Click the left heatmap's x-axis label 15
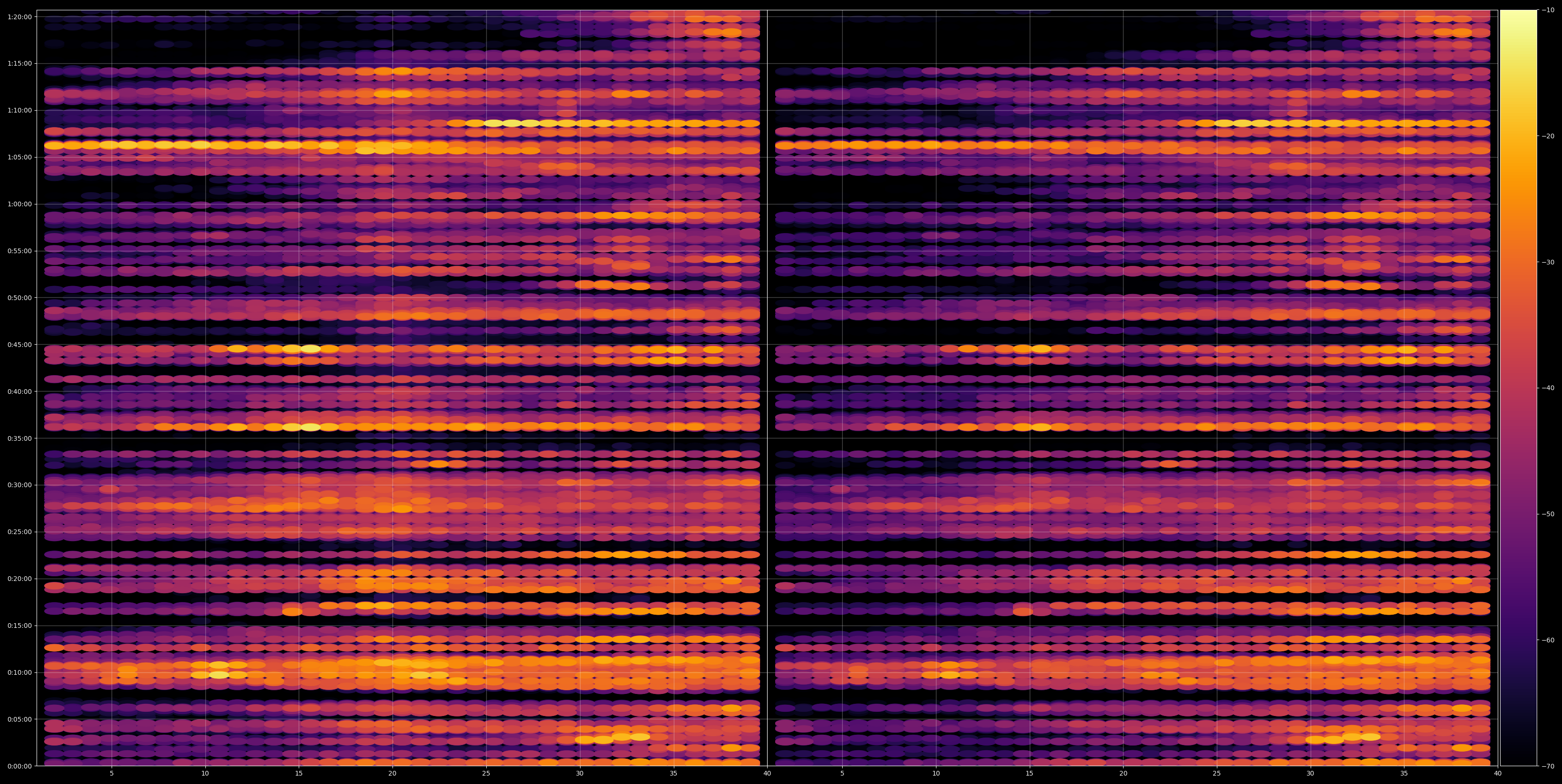 299,773
